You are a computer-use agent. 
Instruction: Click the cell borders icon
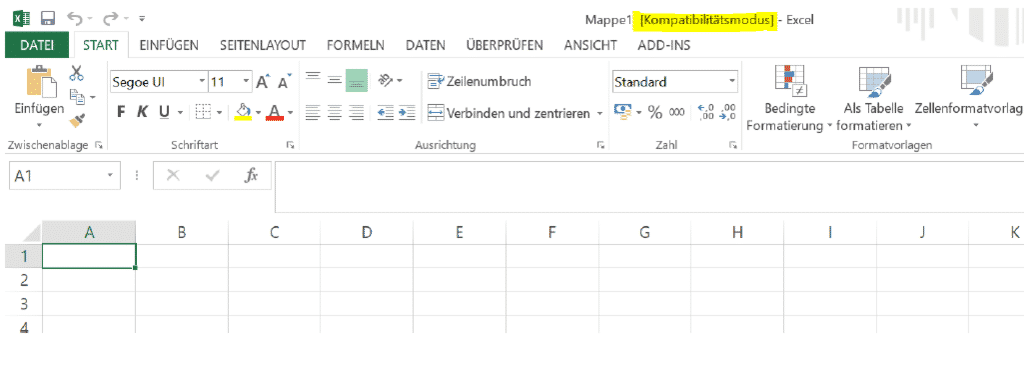coord(204,112)
